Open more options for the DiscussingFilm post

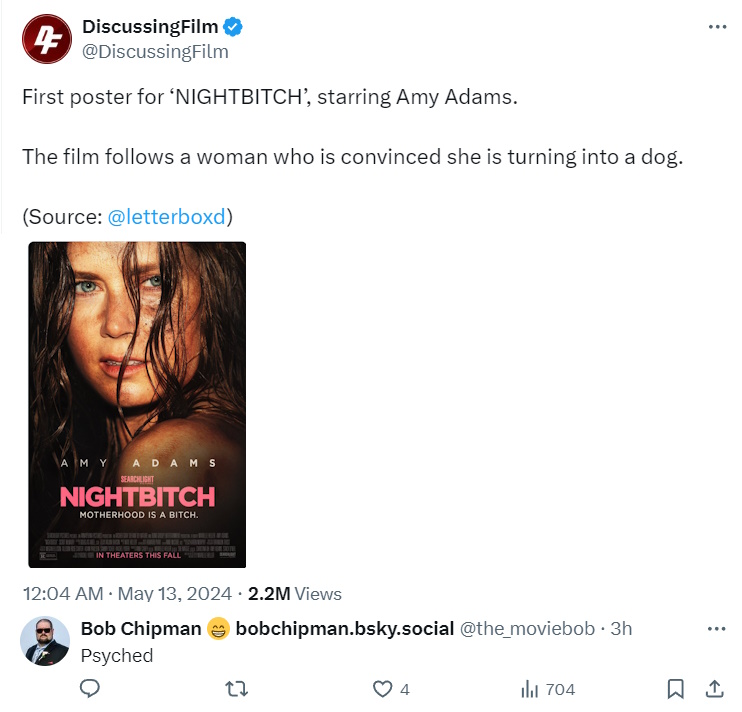pos(717,27)
